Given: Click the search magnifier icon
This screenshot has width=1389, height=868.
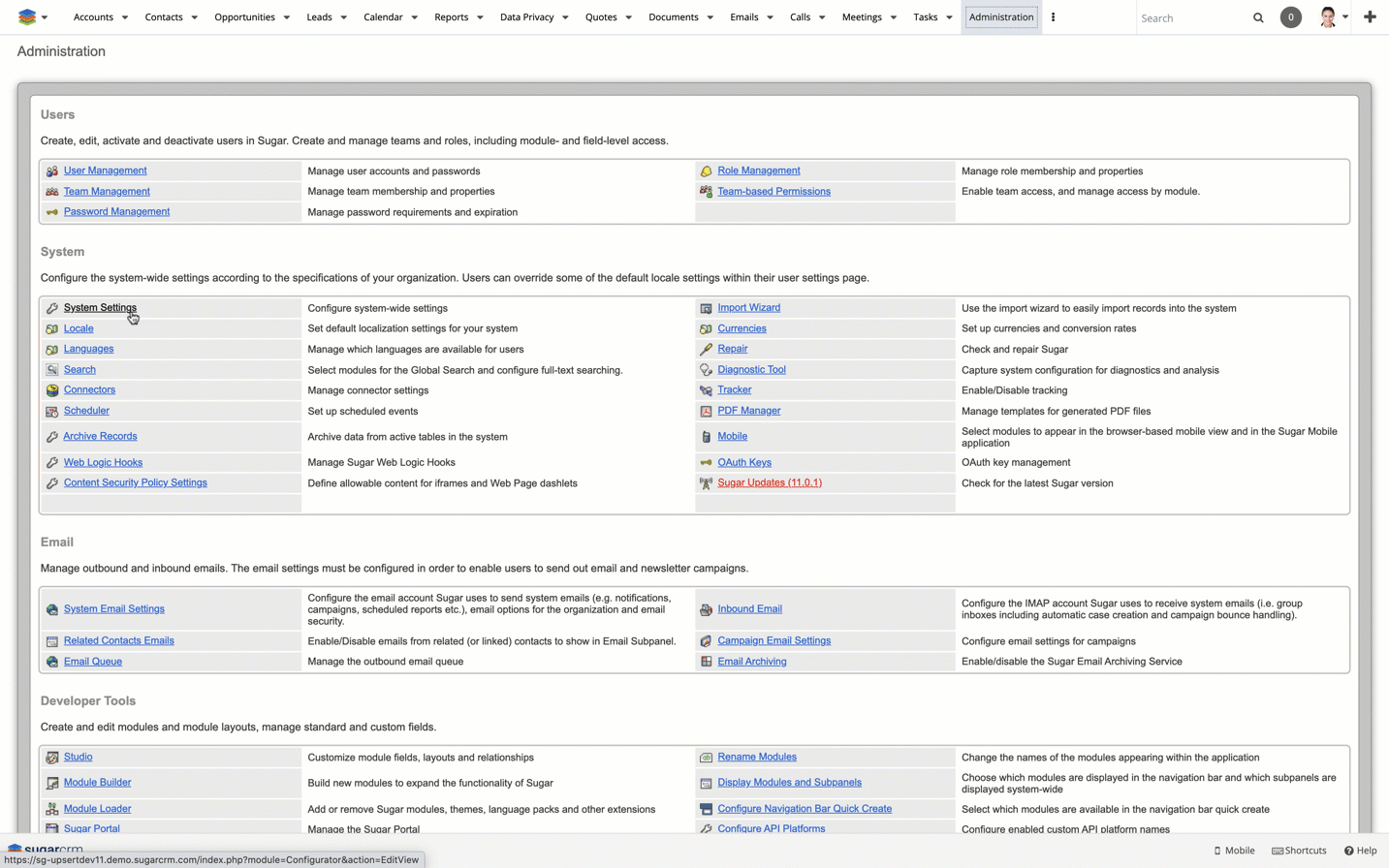Looking at the screenshot, I should click(x=1258, y=17).
